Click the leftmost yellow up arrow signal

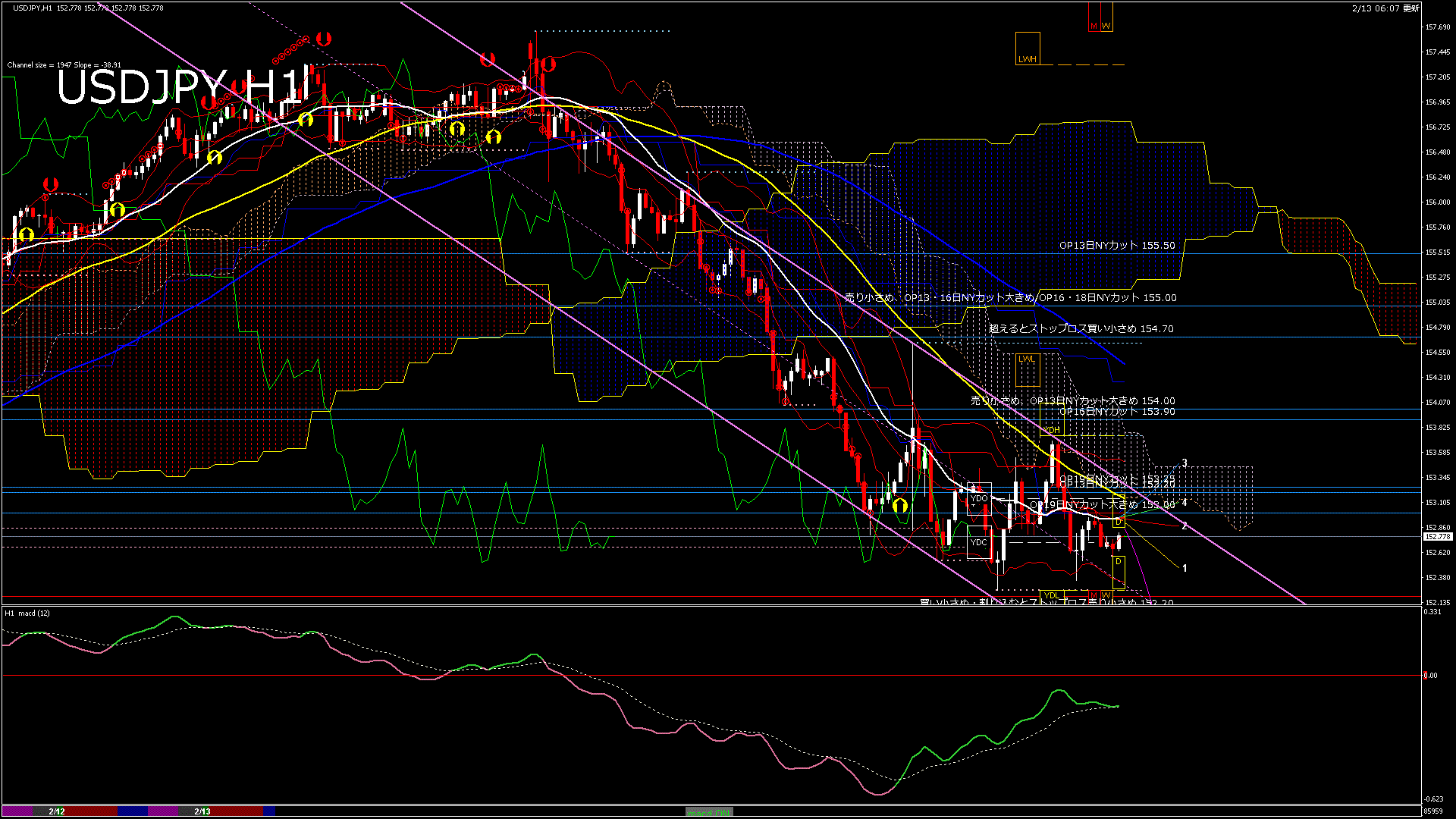(27, 234)
